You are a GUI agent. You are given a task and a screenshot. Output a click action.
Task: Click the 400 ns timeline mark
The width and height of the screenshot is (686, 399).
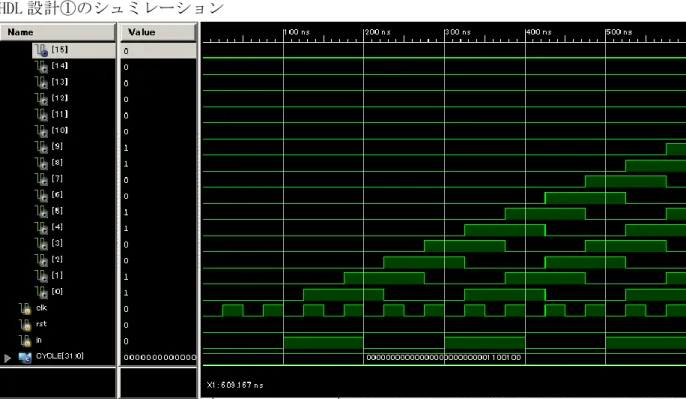tap(539, 32)
